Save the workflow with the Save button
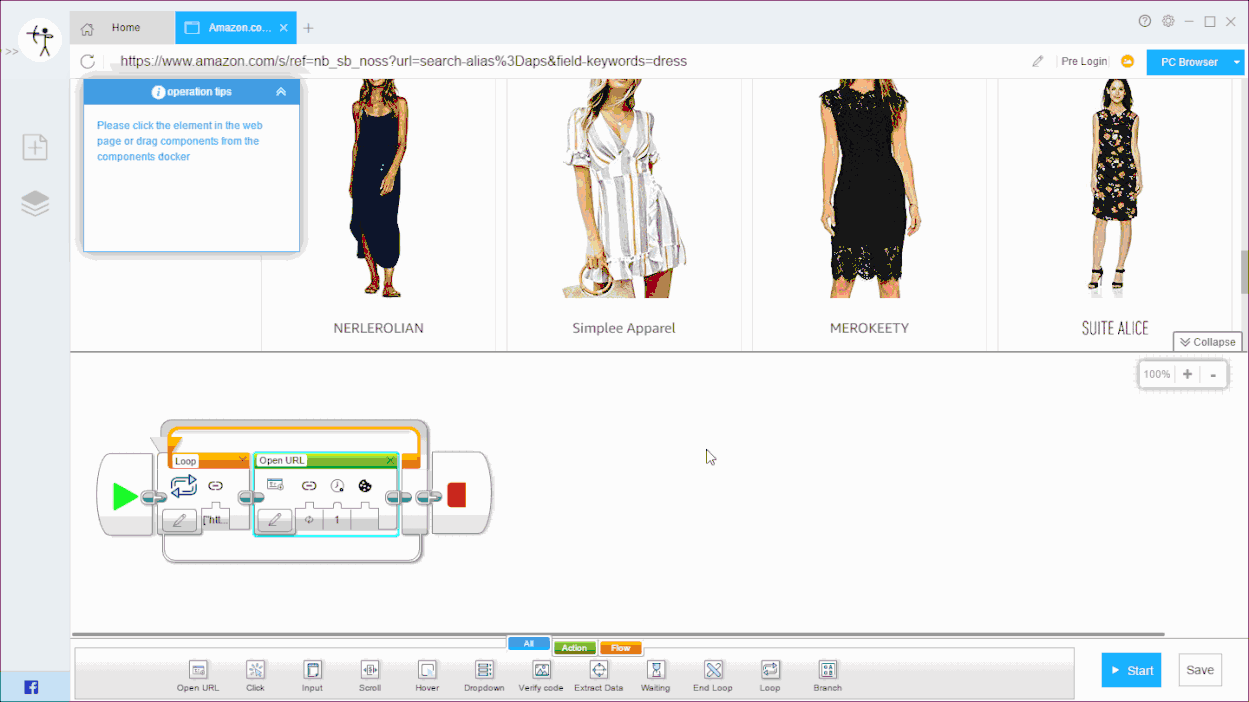Screen dimensions: 1249x702 (1200, 671)
